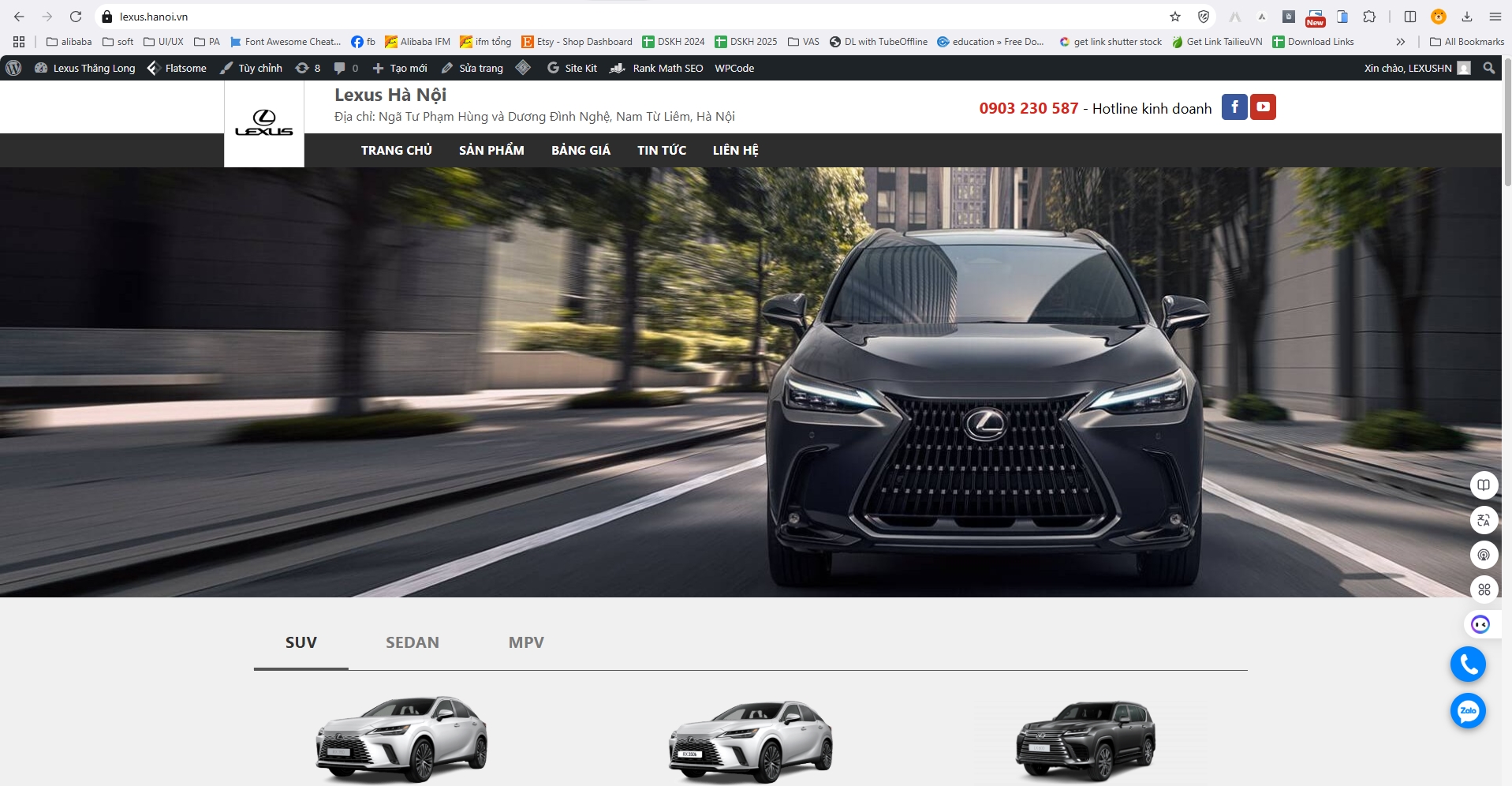Tap the blue phone call button

[x=1467, y=665]
